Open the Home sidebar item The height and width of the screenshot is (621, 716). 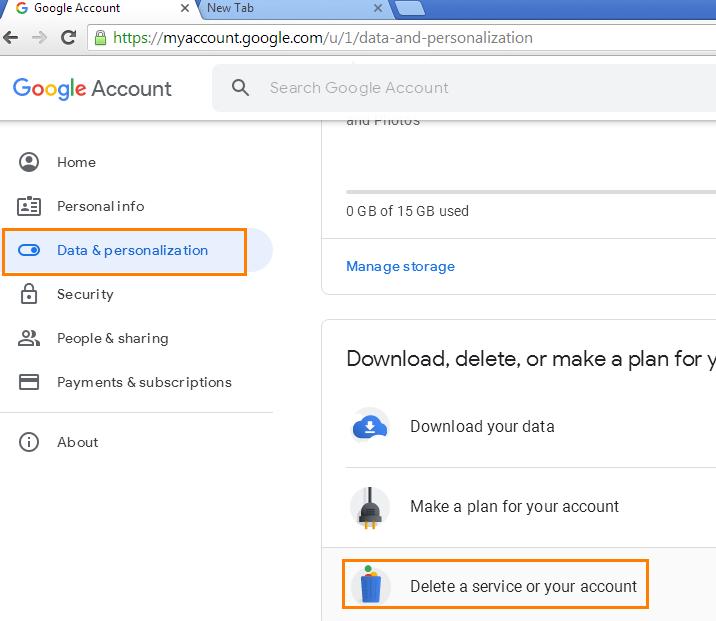pos(136,162)
